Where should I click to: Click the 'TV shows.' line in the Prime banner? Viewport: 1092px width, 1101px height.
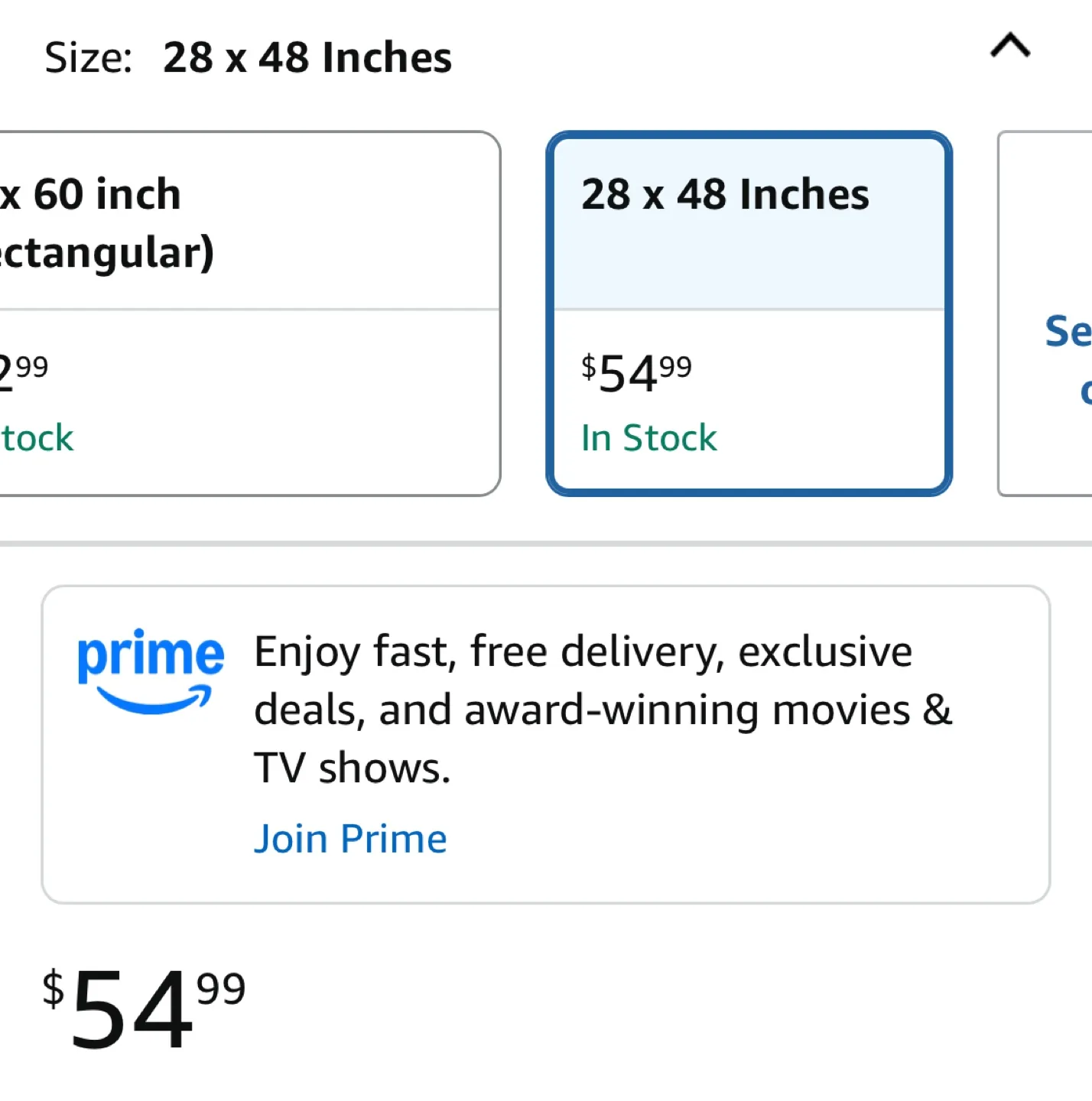[x=352, y=768]
